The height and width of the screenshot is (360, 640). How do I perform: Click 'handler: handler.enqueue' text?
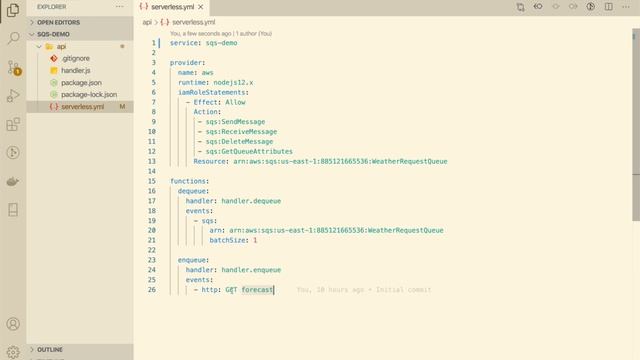click(233, 270)
